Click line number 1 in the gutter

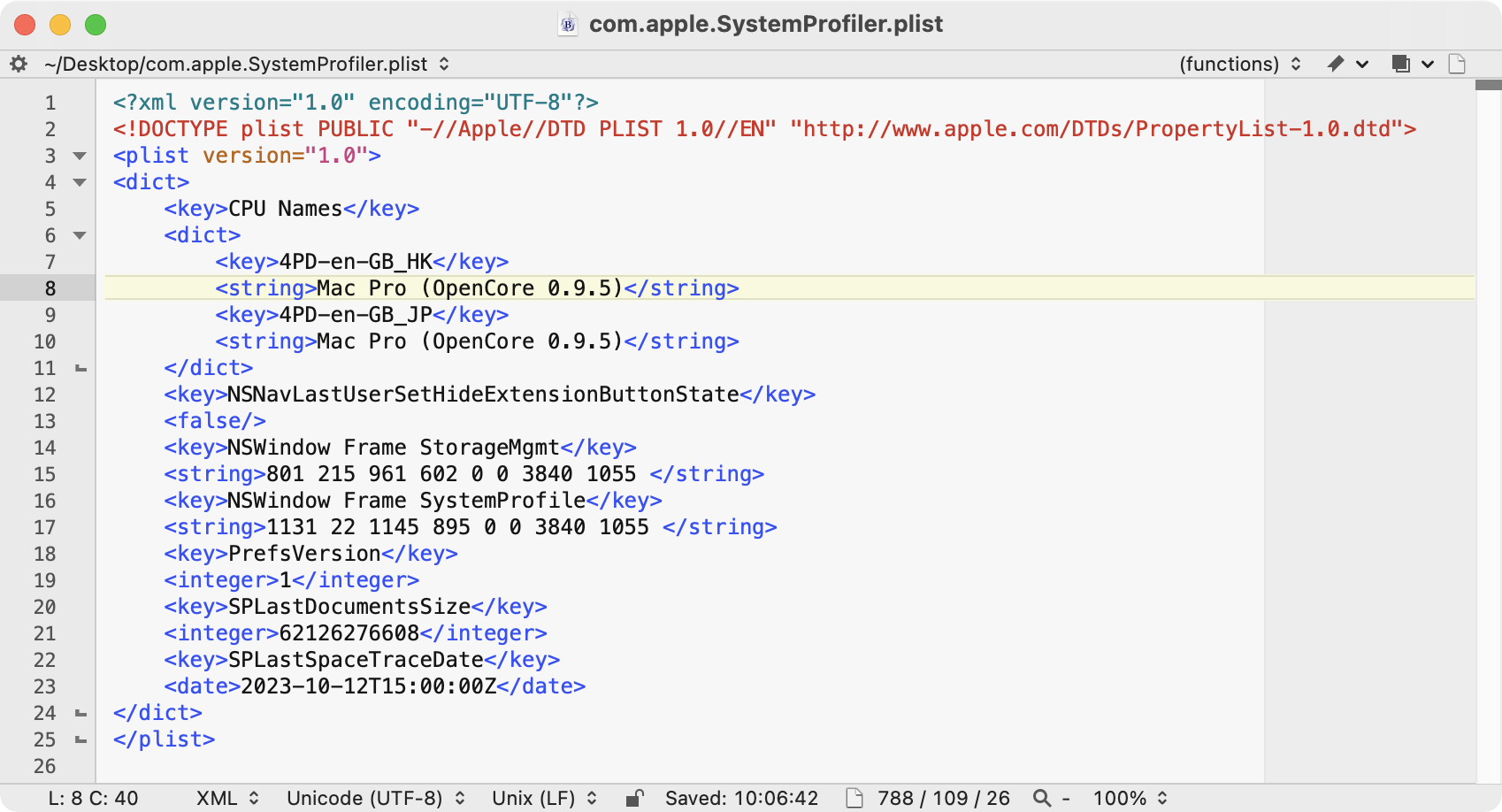point(50,103)
